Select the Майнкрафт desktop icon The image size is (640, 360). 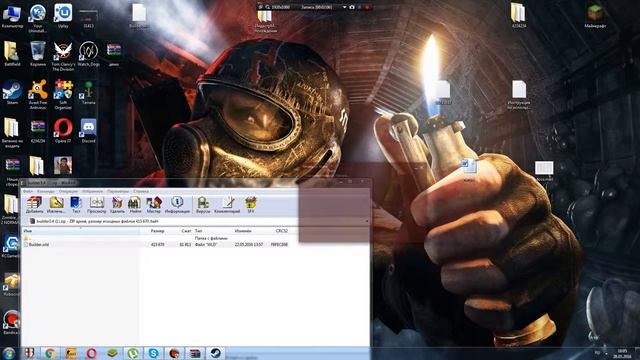tap(595, 16)
